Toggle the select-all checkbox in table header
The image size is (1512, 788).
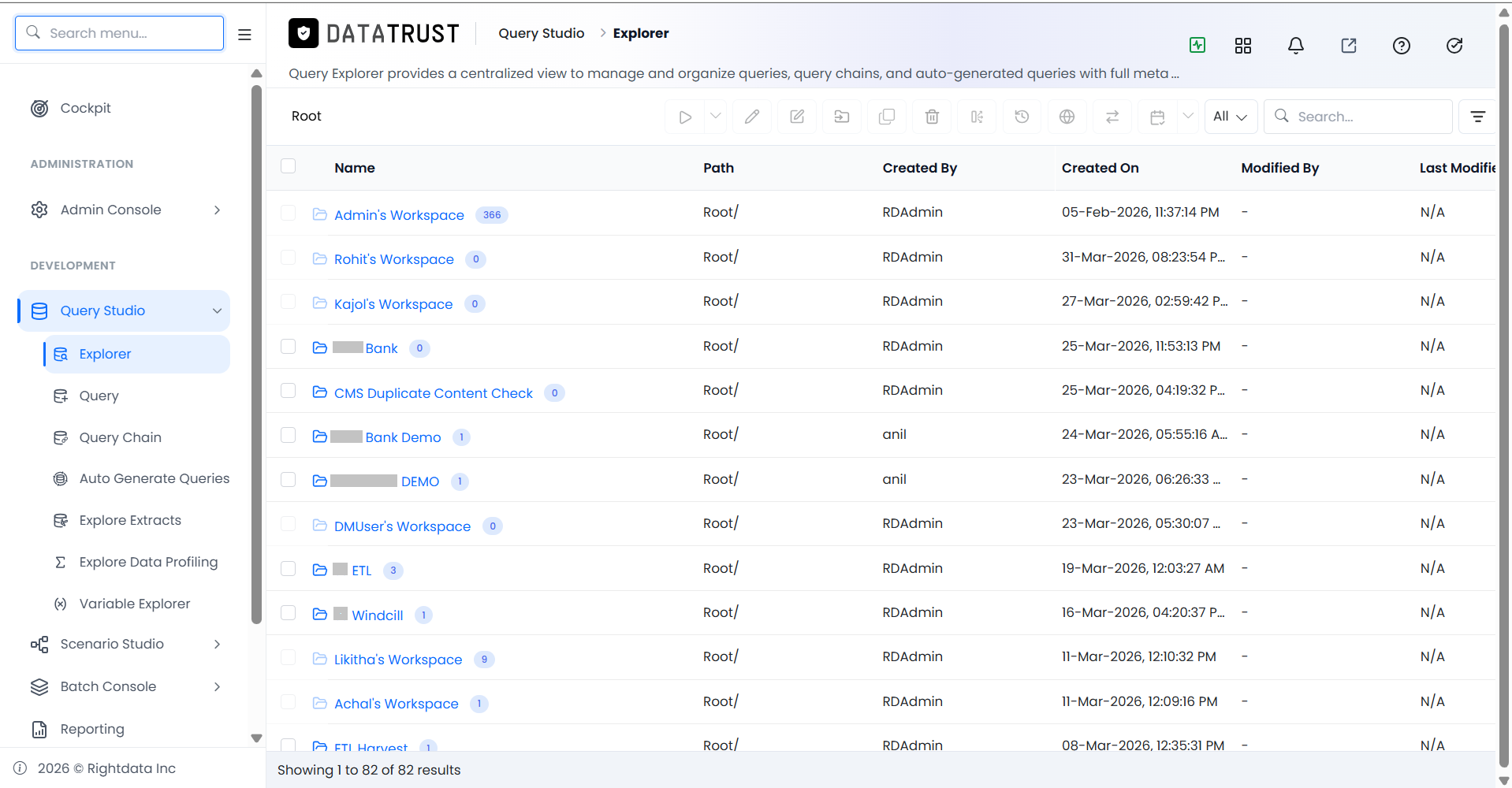[289, 166]
